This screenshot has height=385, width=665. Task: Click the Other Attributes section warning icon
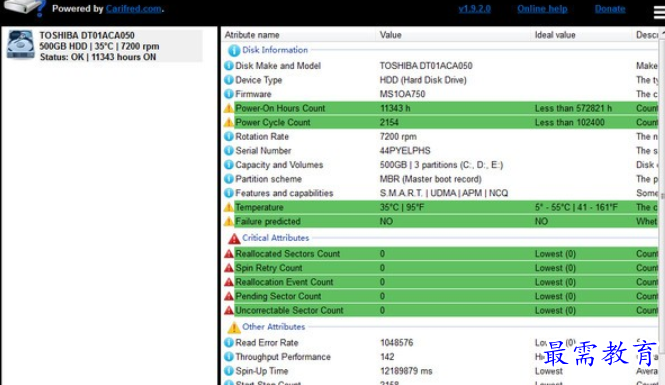tap(234, 327)
